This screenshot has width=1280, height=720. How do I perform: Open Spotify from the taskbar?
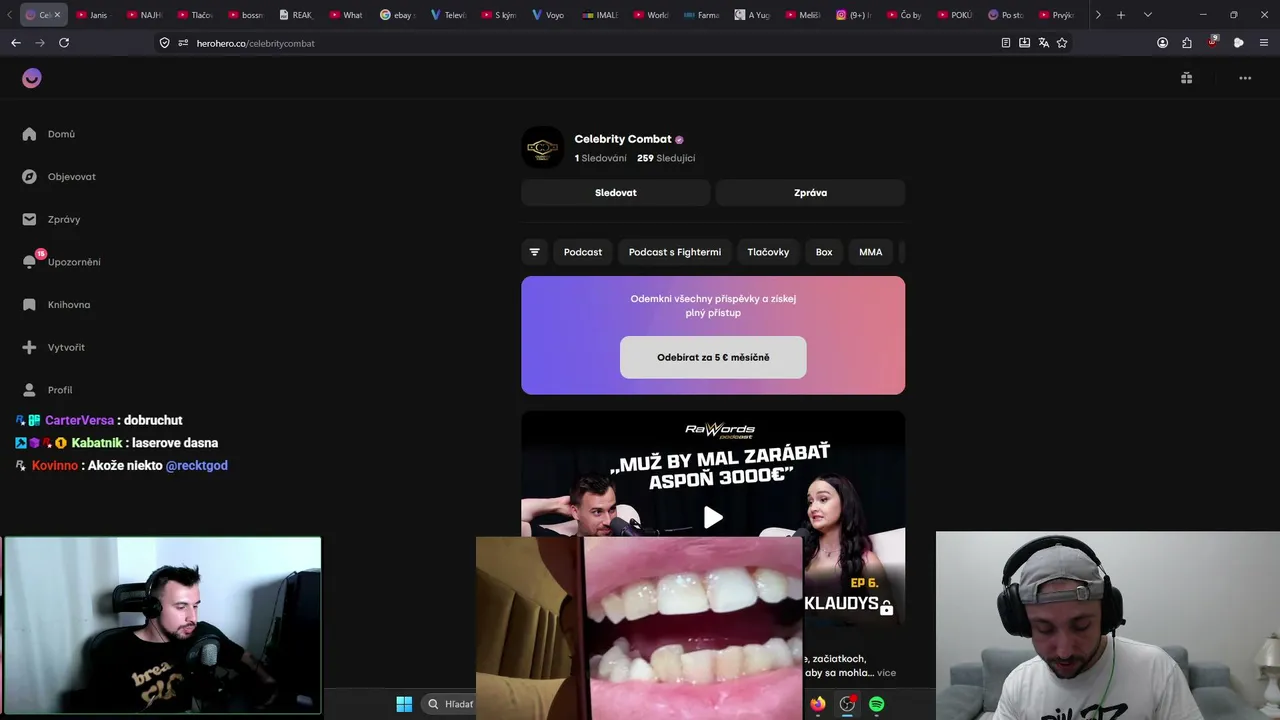coord(876,704)
